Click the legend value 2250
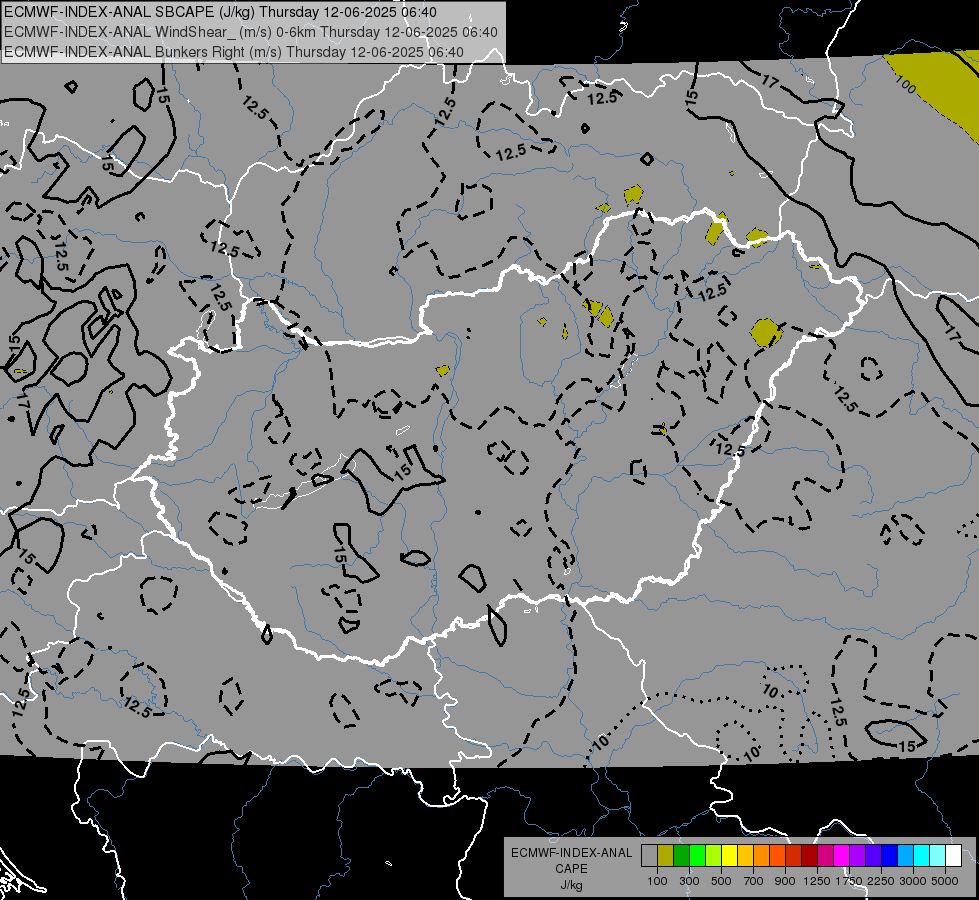This screenshot has width=979, height=900. 880,881
